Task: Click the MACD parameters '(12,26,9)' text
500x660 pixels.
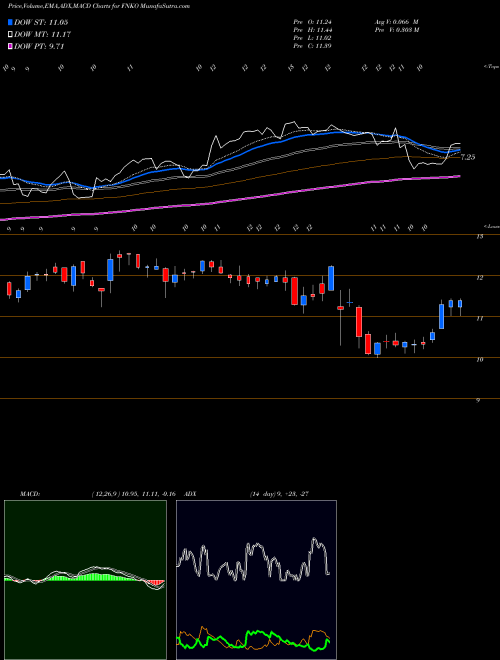Action: 106,494
